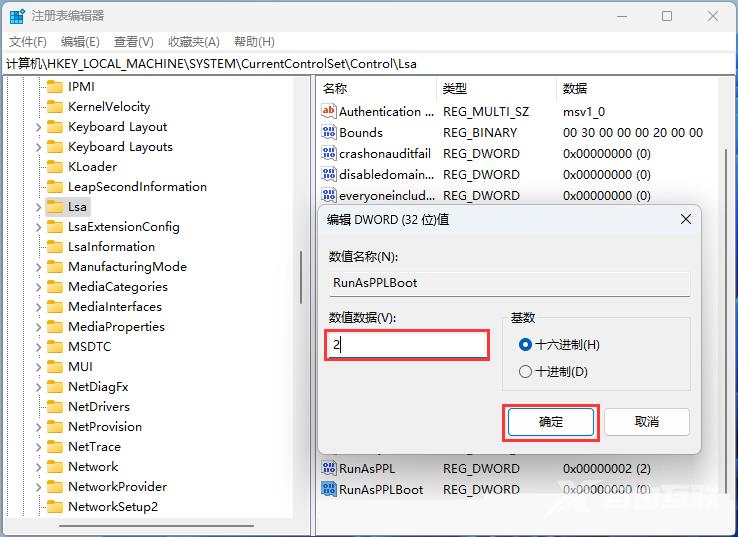The width and height of the screenshot is (738, 537).
Task: Expand the ManufacturingMode tree node
Action: tap(39, 267)
